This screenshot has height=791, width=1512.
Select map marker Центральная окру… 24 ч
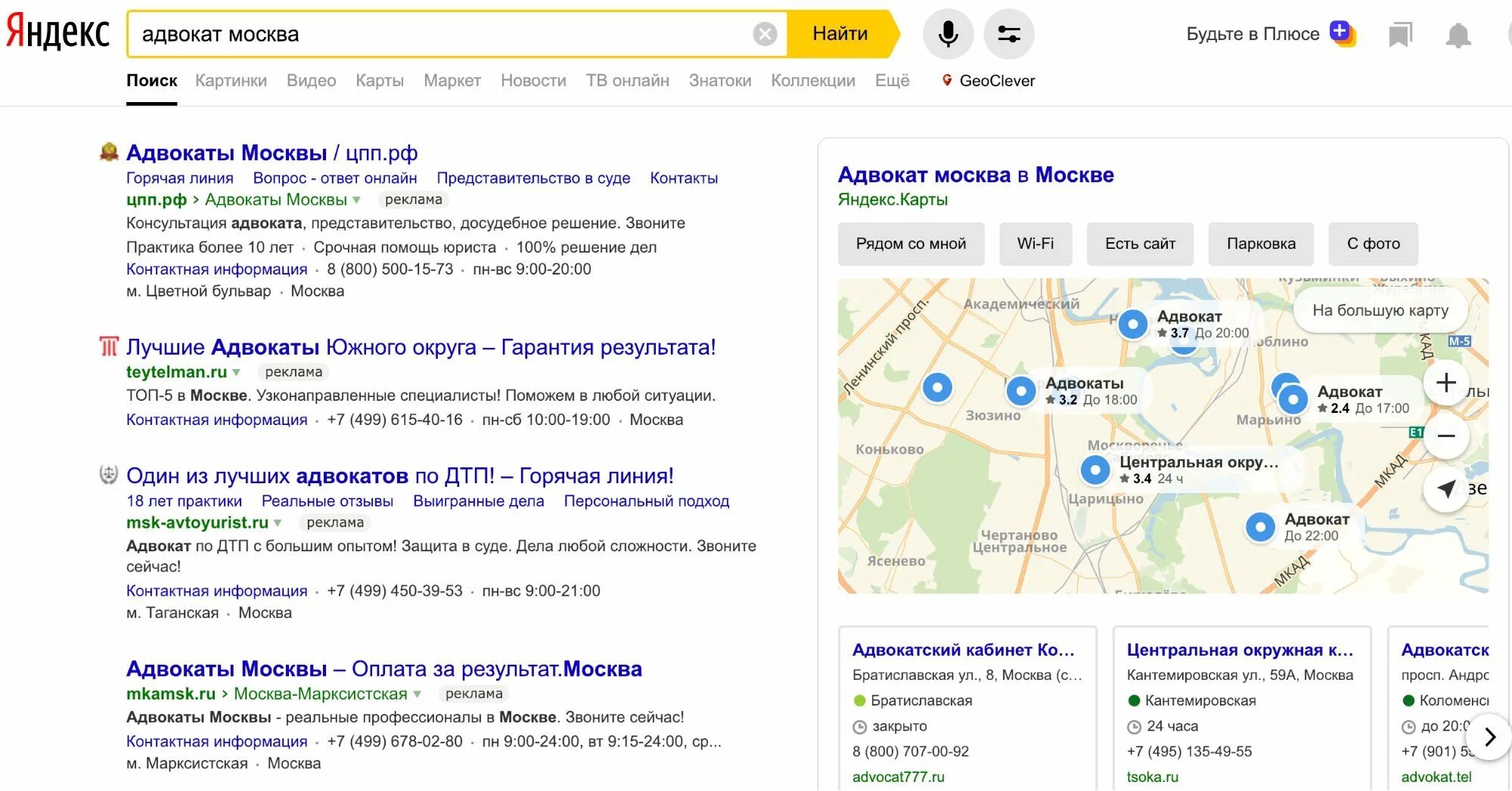click(1094, 470)
